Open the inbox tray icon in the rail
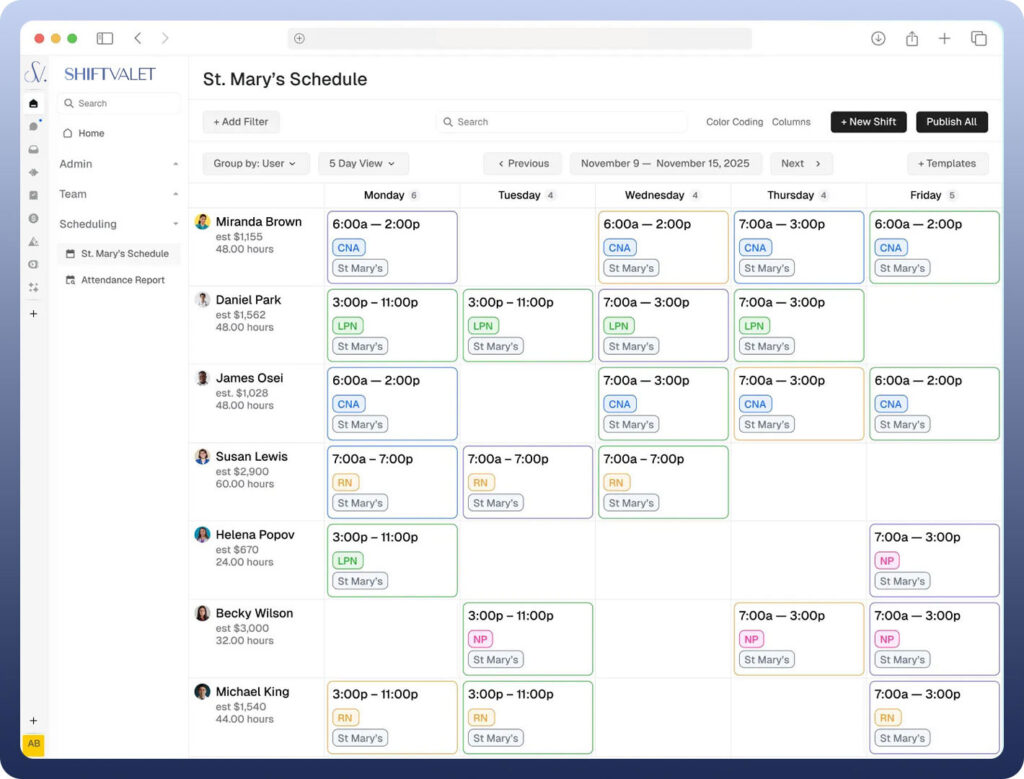This screenshot has height=779, width=1024. point(34,149)
